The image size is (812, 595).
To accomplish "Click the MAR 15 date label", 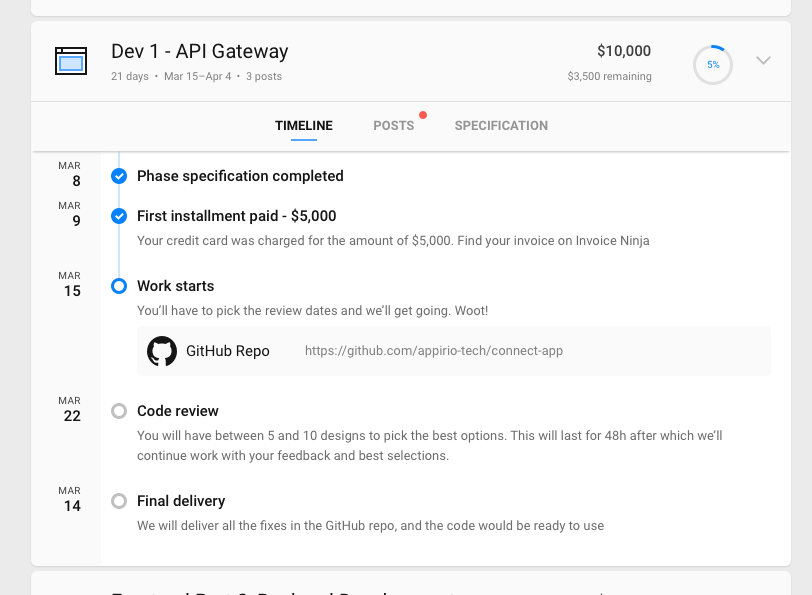I will (x=69, y=284).
